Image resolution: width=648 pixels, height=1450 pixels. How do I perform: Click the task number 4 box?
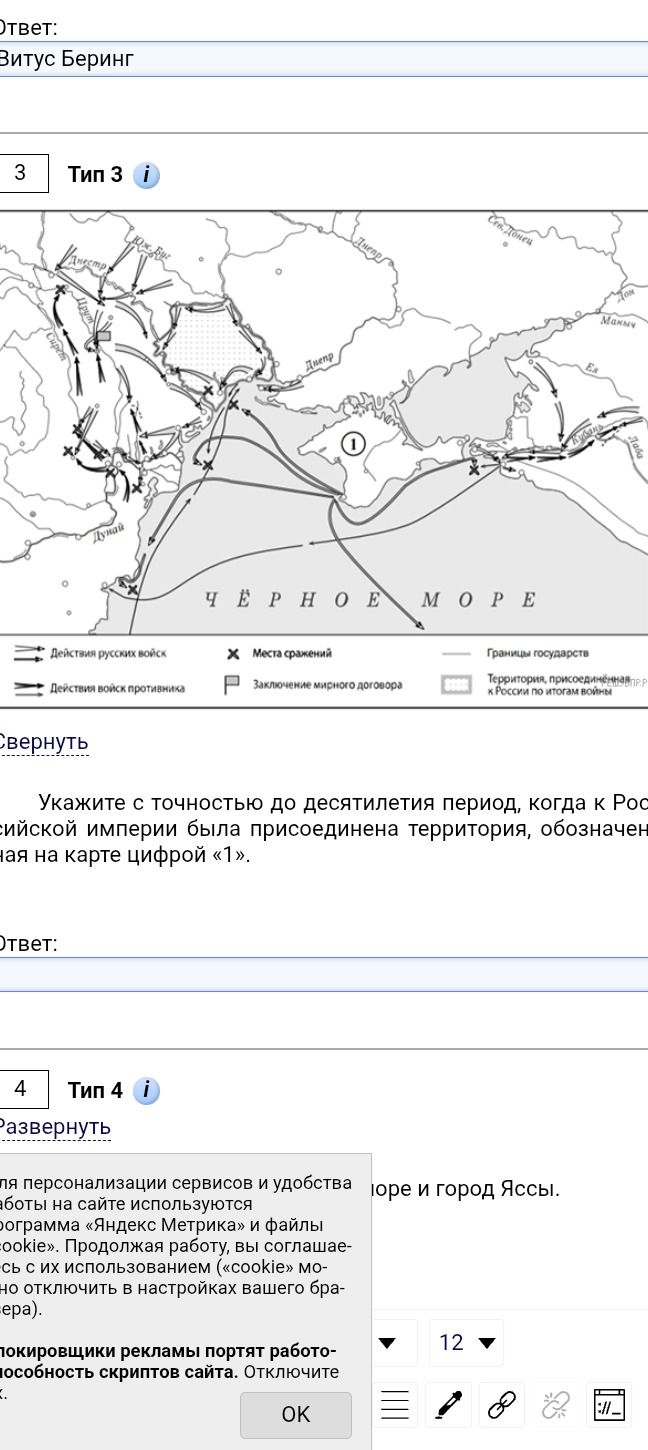(21, 1089)
